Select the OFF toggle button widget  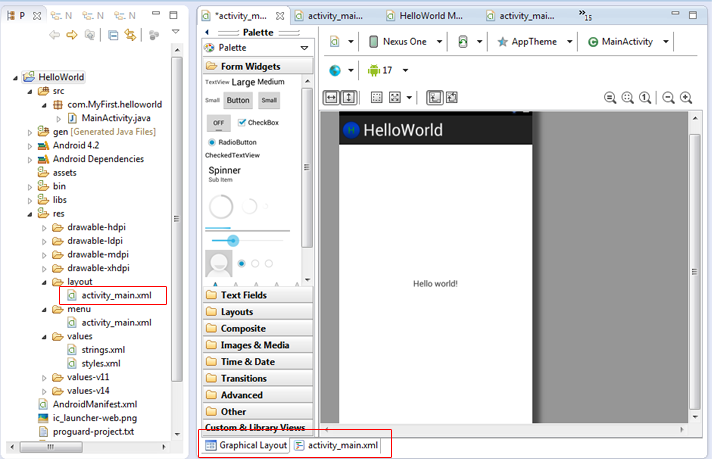pyautogui.click(x=219, y=123)
